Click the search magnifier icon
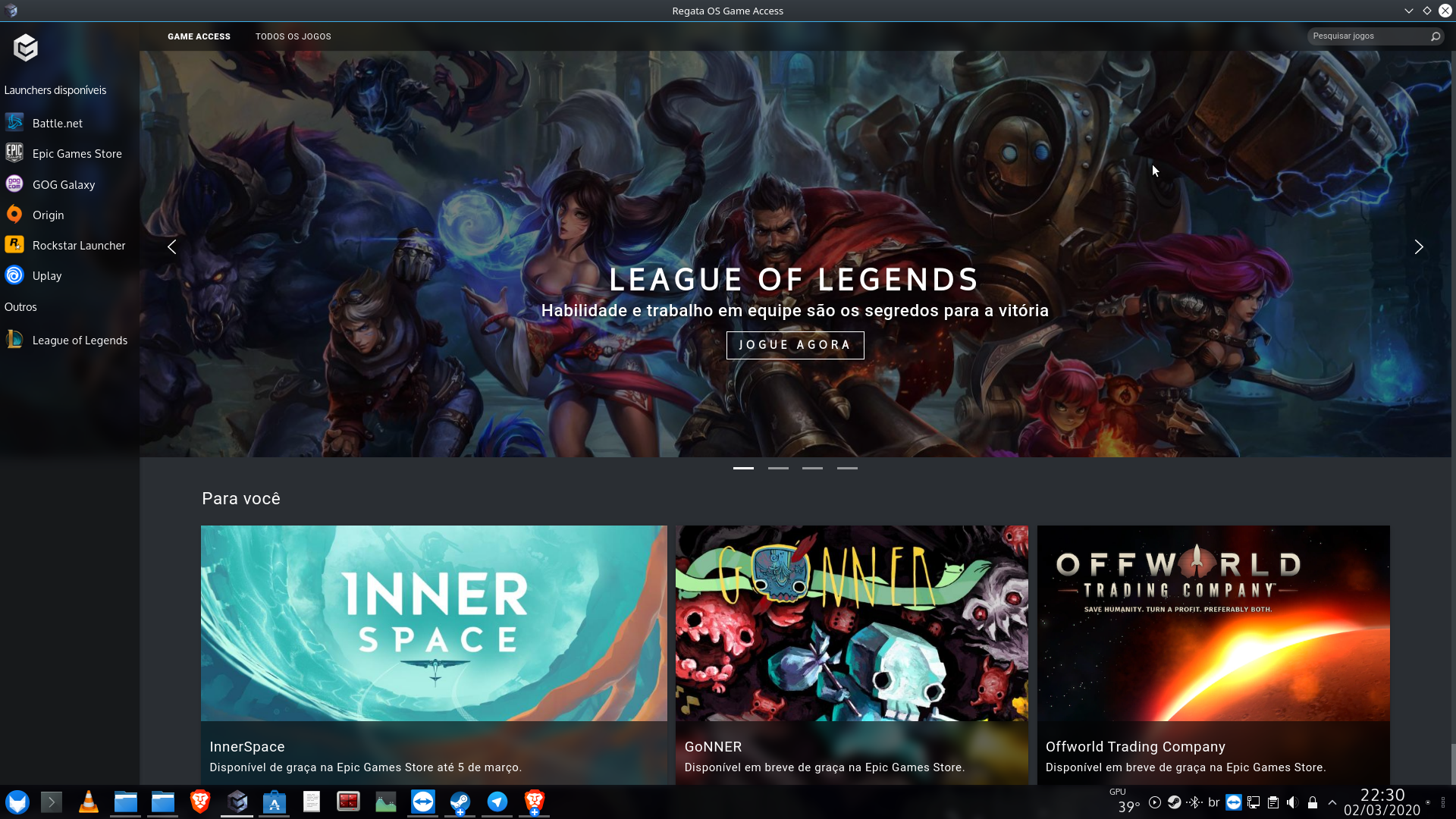Viewport: 1456px width, 819px height. click(1435, 36)
